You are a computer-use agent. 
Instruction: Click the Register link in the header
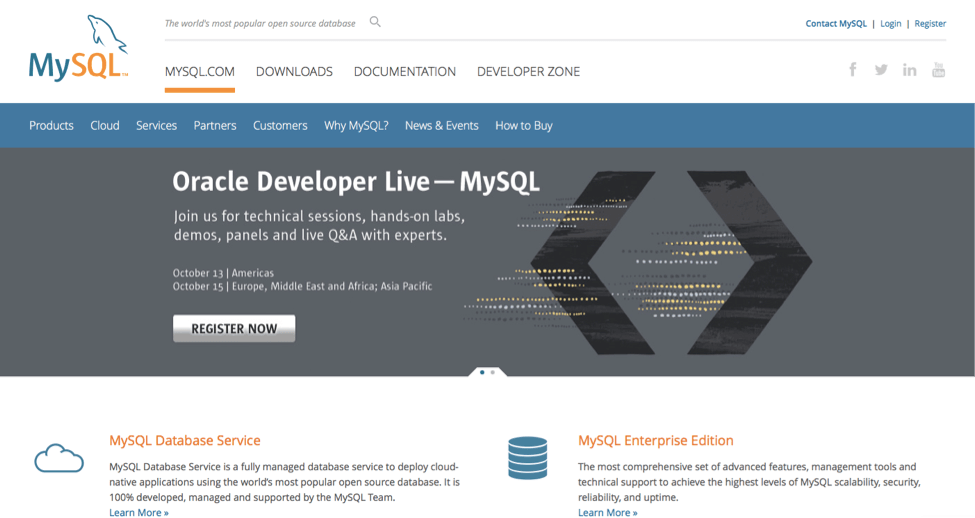click(x=930, y=24)
